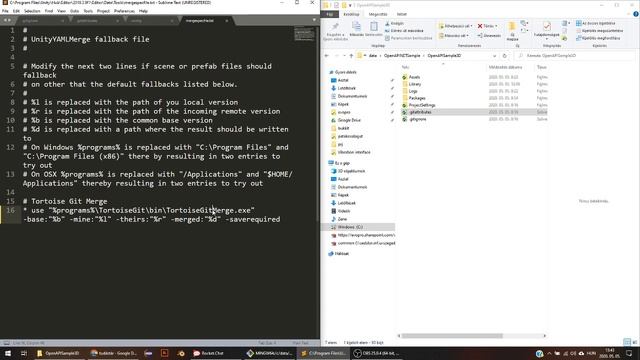
Task: Open the Fájl tab in Explorer
Action: [x=330, y=14]
